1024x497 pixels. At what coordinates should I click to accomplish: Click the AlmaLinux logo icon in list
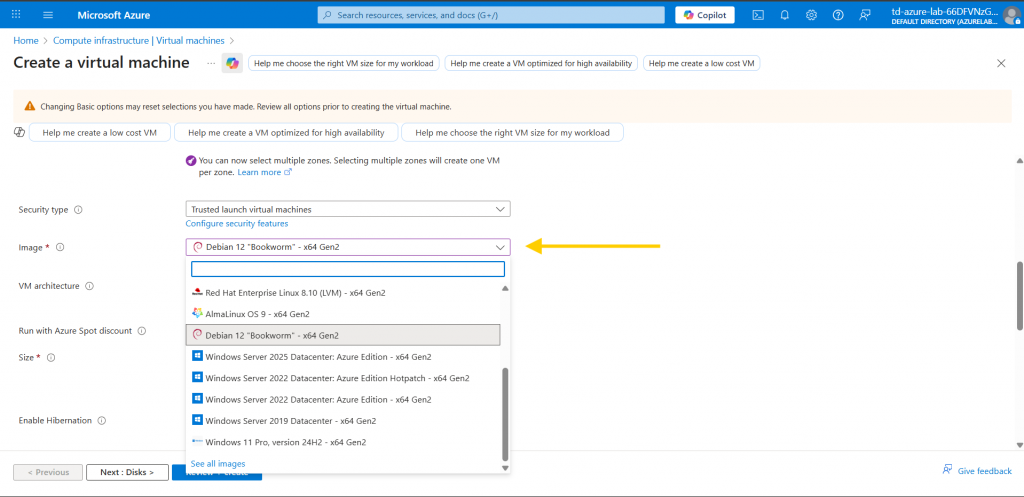click(x=197, y=313)
